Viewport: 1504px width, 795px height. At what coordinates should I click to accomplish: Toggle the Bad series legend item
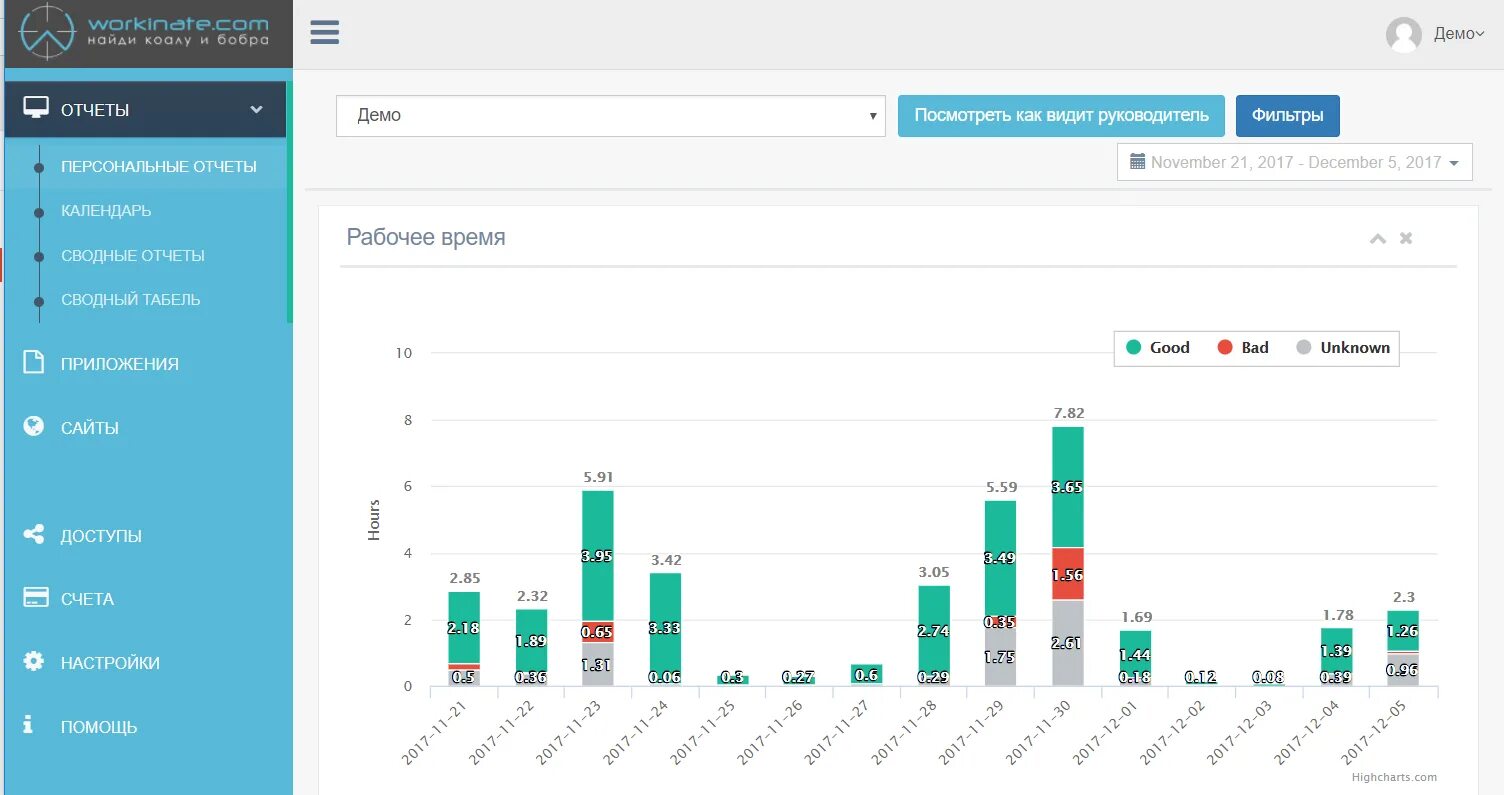coord(1243,348)
